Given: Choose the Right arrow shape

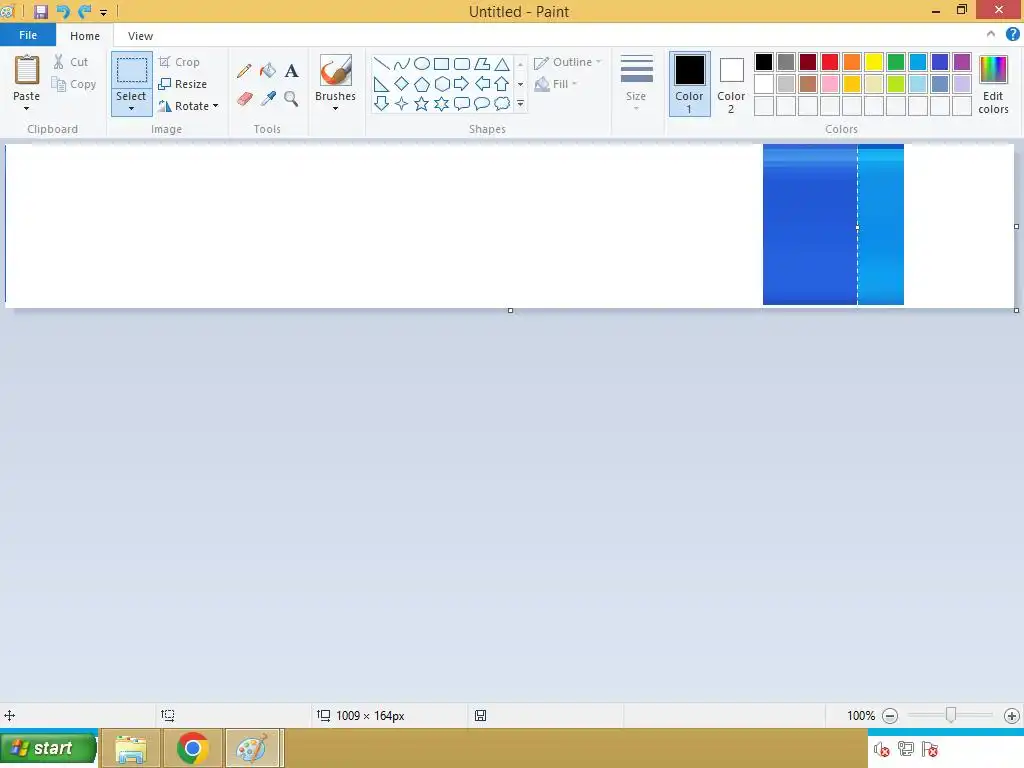Looking at the screenshot, I should (x=462, y=84).
